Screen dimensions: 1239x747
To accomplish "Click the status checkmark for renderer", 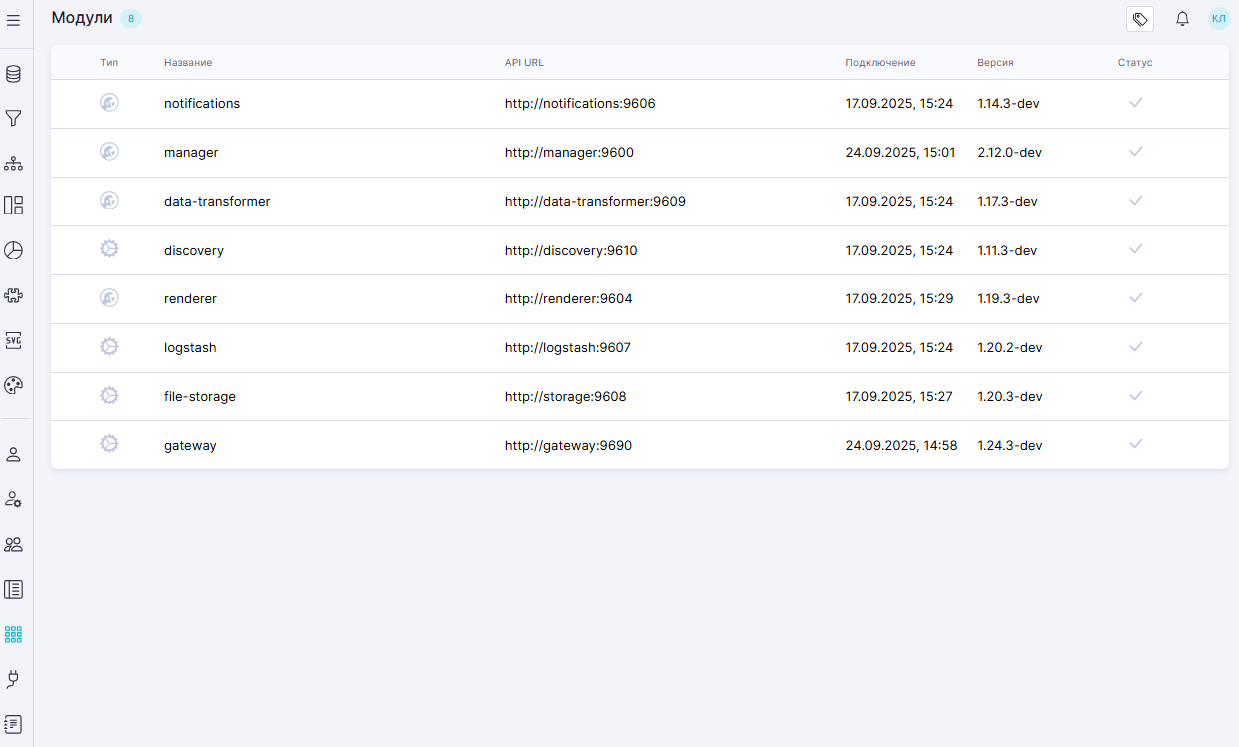I will [1135, 298].
